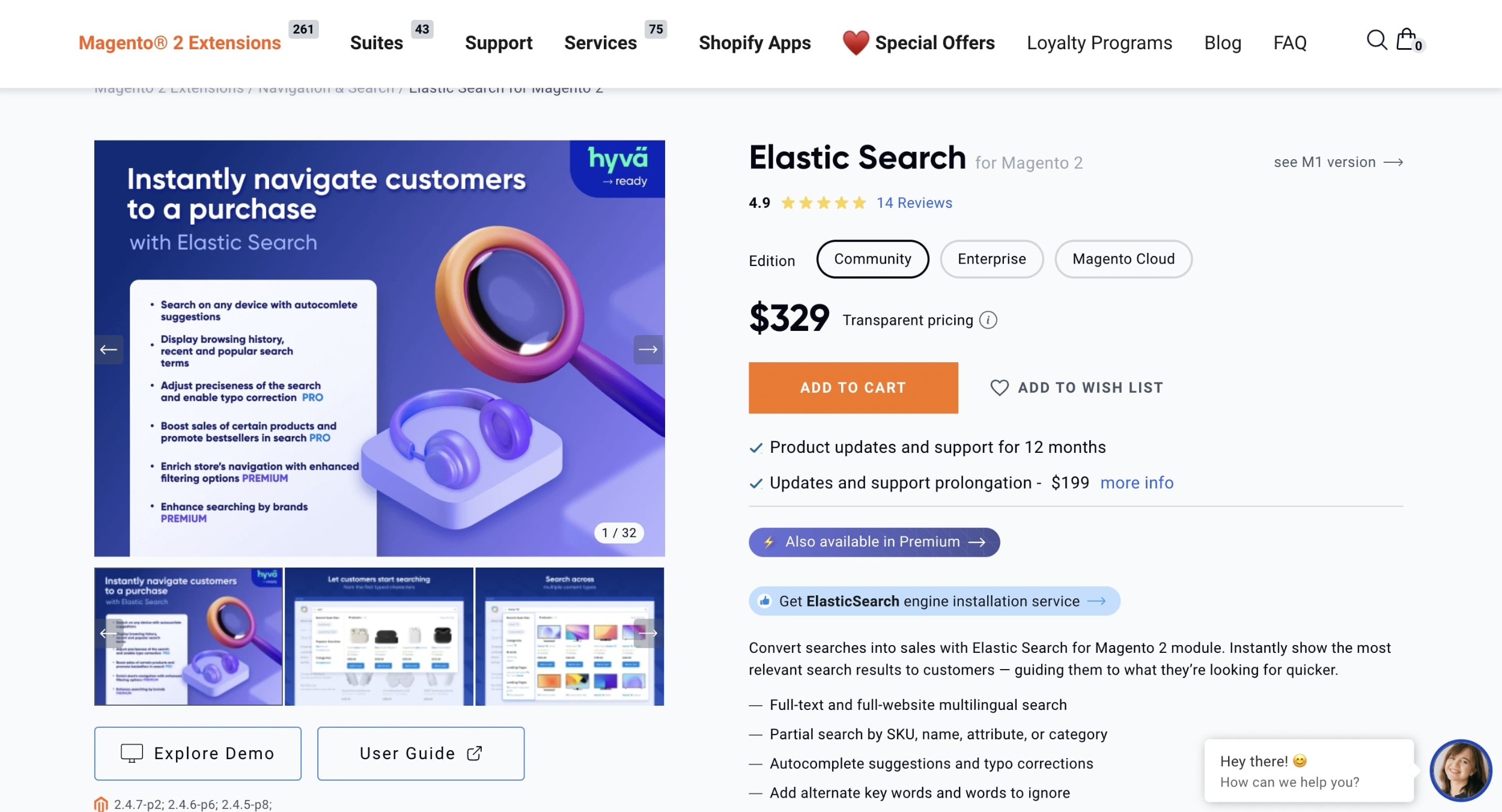Click the Transparent pricing info icon
This screenshot has width=1502, height=812.
coord(987,320)
